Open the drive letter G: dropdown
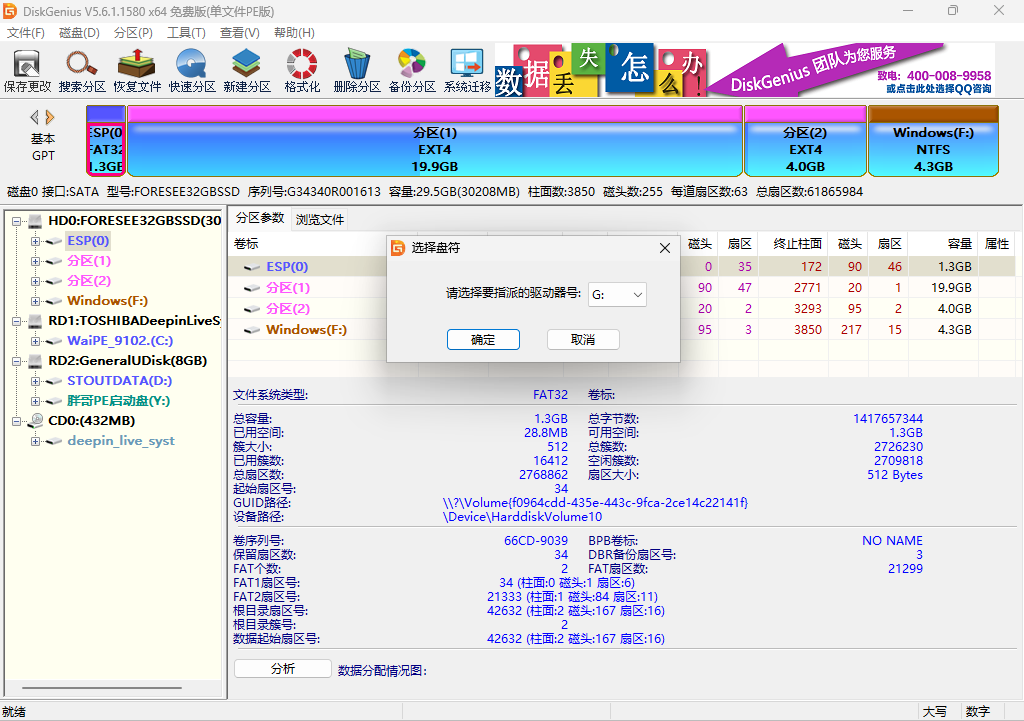Screen dimensions: 1024x721 coord(617,295)
